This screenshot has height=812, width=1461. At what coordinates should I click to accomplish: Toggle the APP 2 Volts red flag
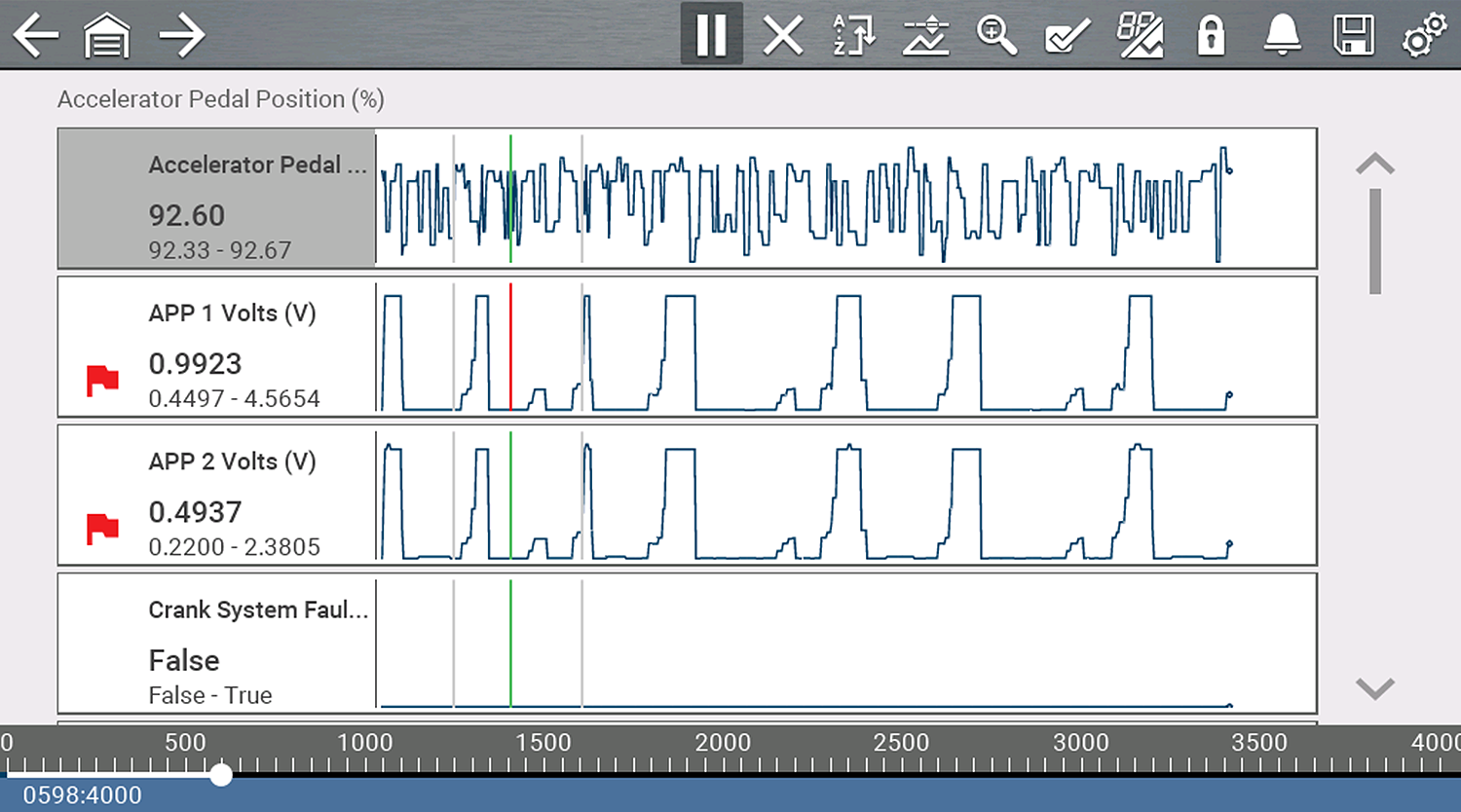(x=102, y=529)
